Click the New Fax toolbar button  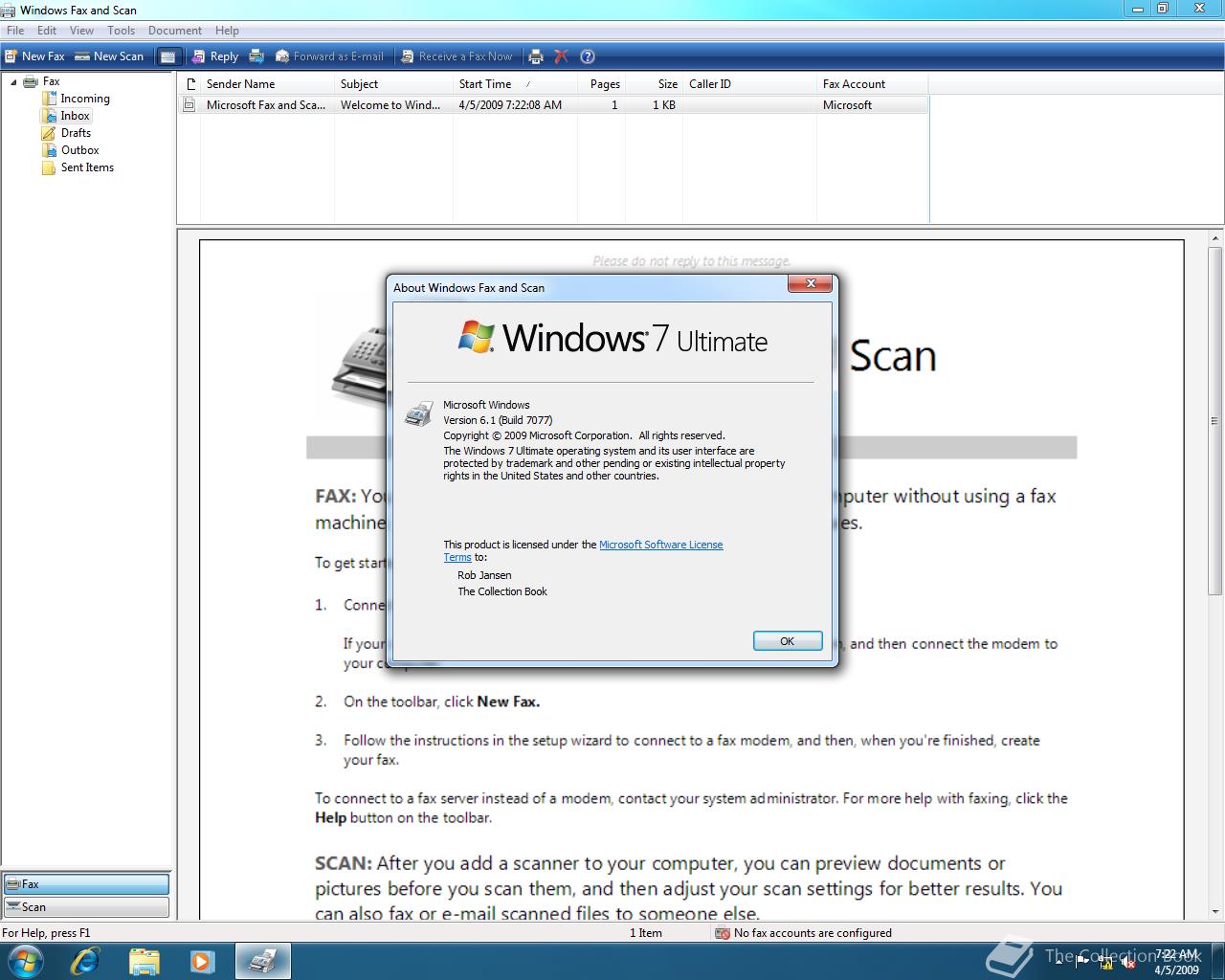tap(34, 56)
